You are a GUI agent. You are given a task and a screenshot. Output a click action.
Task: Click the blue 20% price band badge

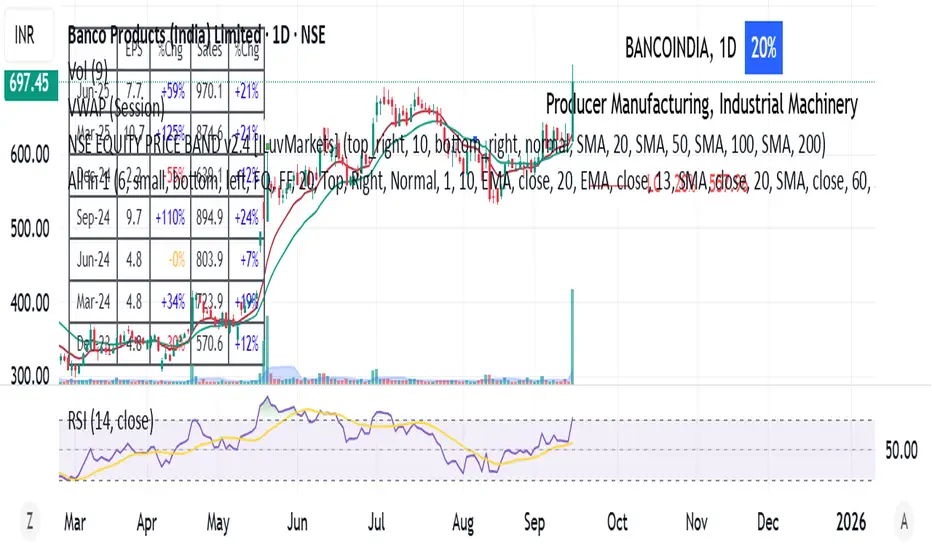tap(763, 48)
